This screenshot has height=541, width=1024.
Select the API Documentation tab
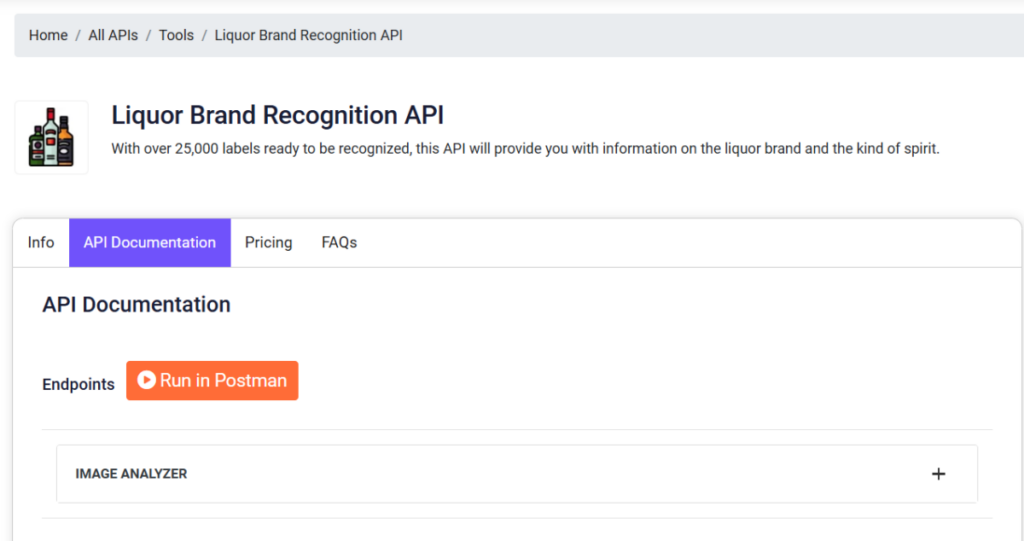[x=150, y=242]
